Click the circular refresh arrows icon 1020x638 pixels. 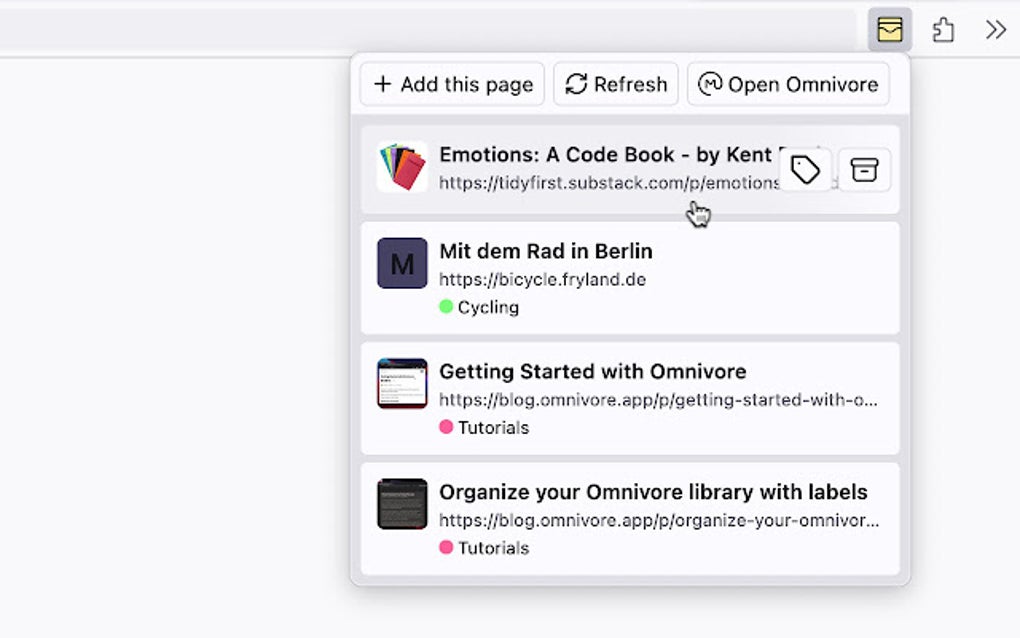point(575,84)
